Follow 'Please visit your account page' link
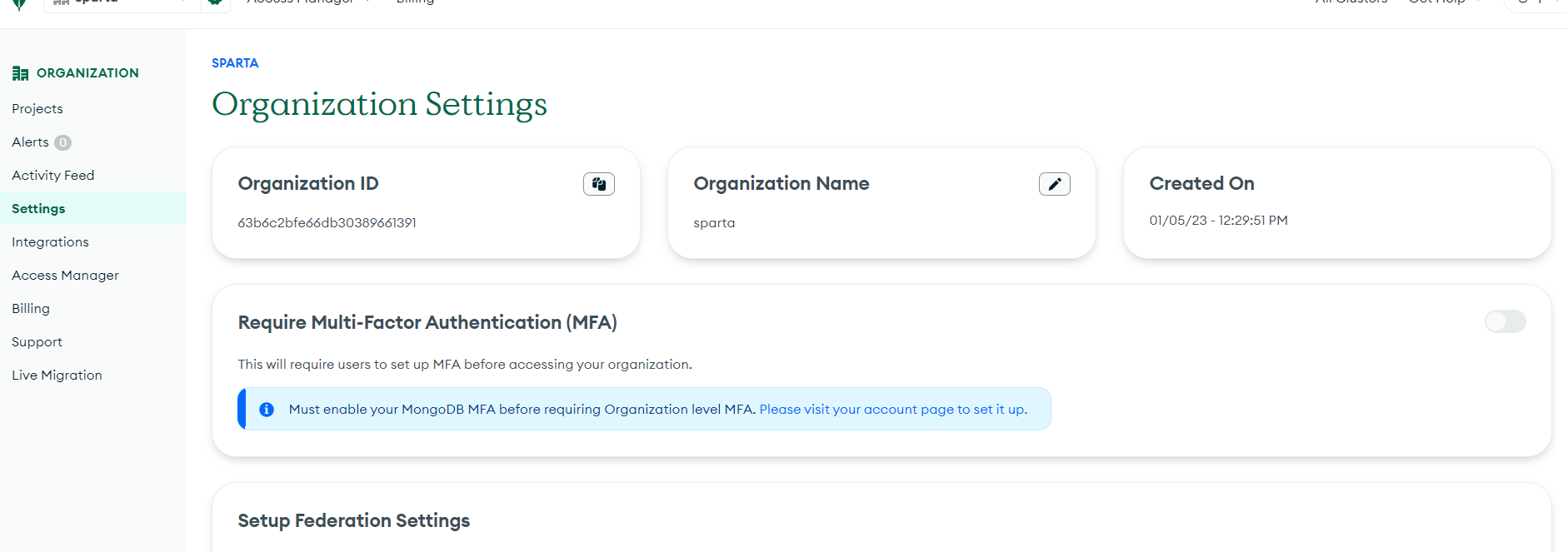1568x552 pixels. pyautogui.click(x=893, y=410)
